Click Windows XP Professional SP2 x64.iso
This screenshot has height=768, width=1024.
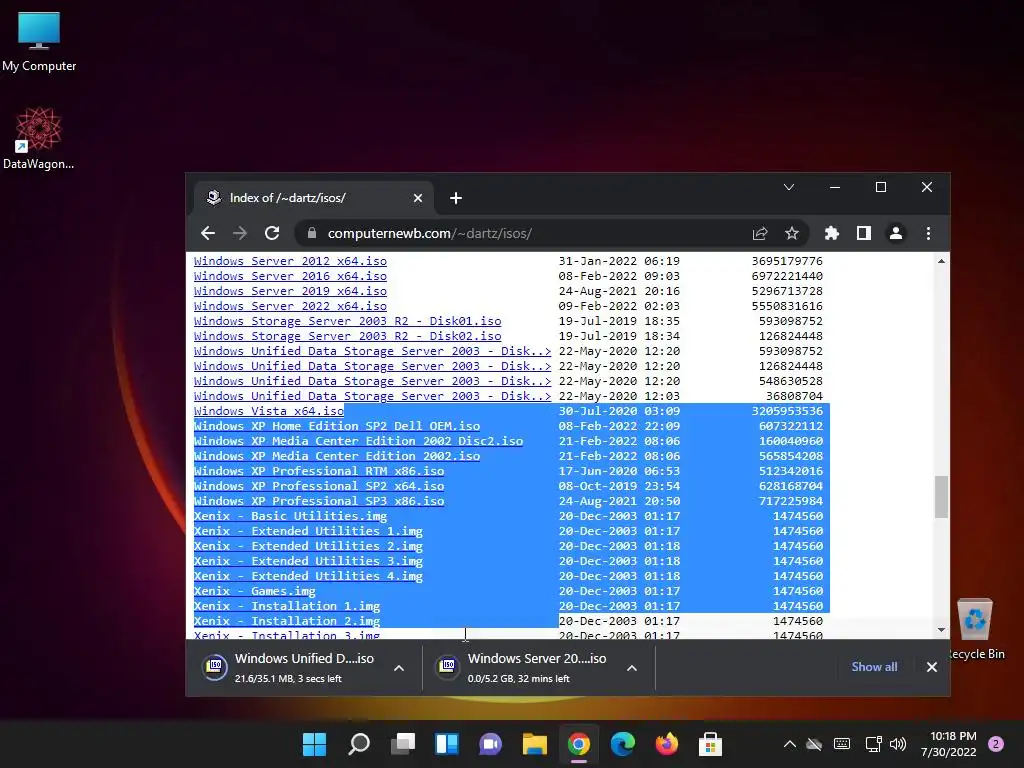(319, 487)
